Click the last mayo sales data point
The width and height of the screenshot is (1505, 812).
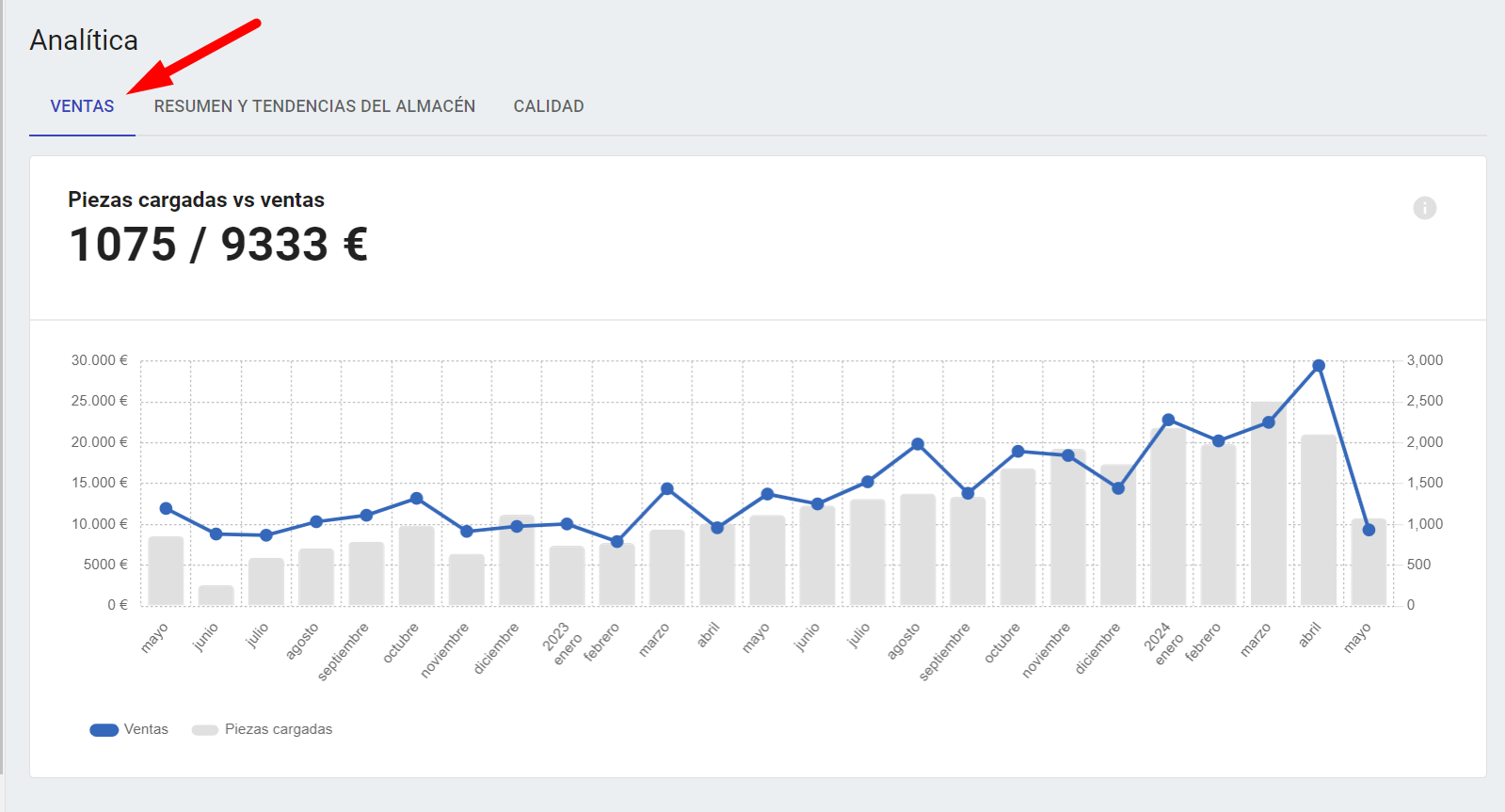click(1369, 530)
